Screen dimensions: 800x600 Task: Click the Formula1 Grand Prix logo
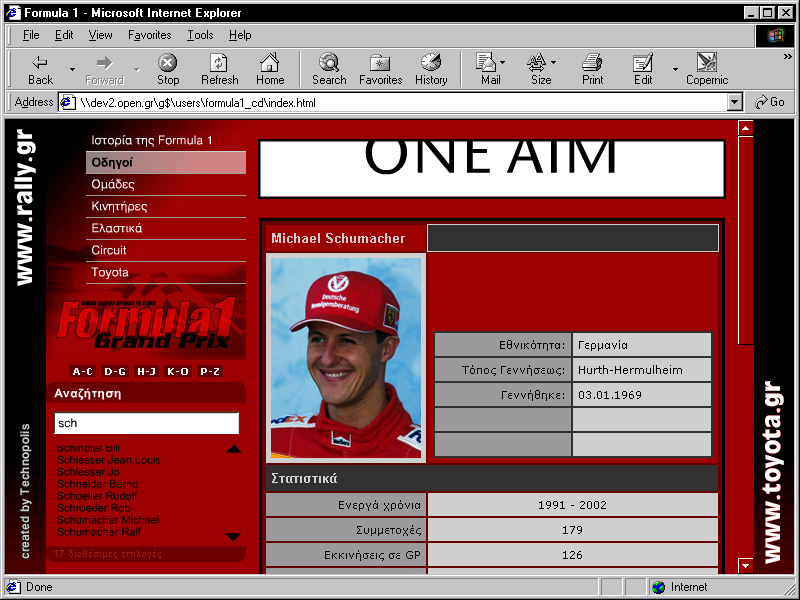tap(147, 322)
